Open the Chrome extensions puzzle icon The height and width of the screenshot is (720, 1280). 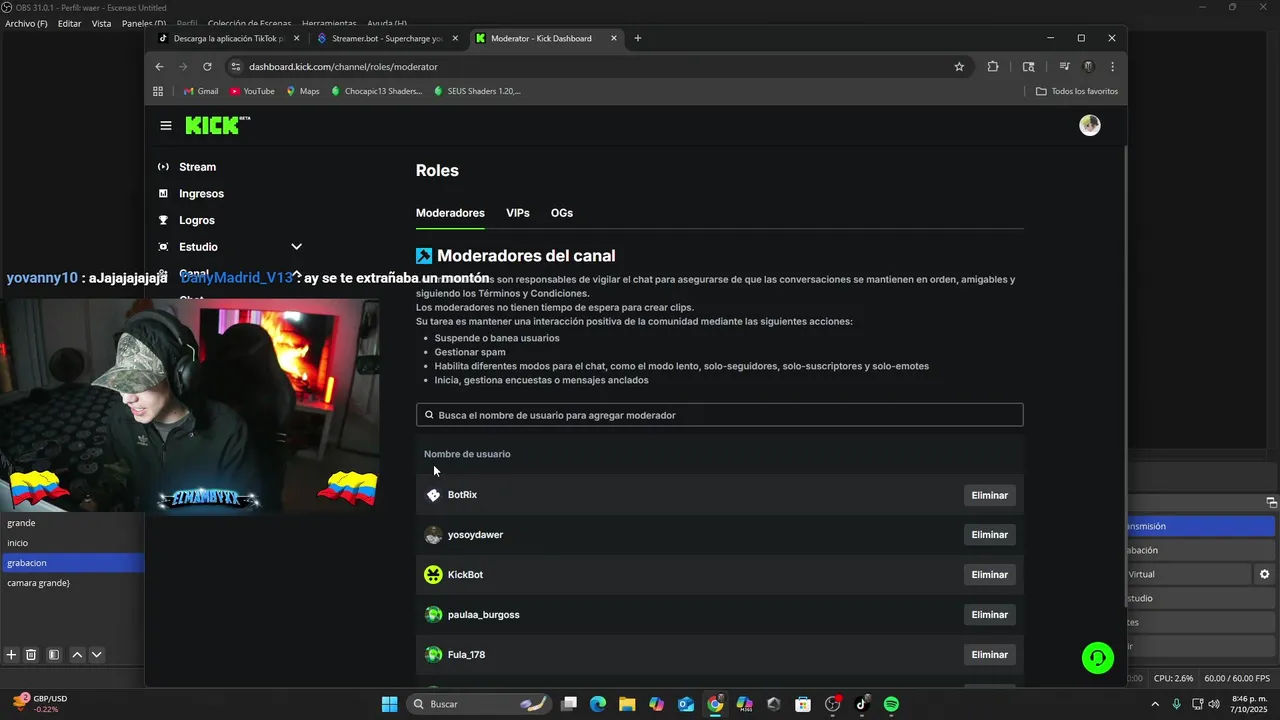[x=993, y=67]
